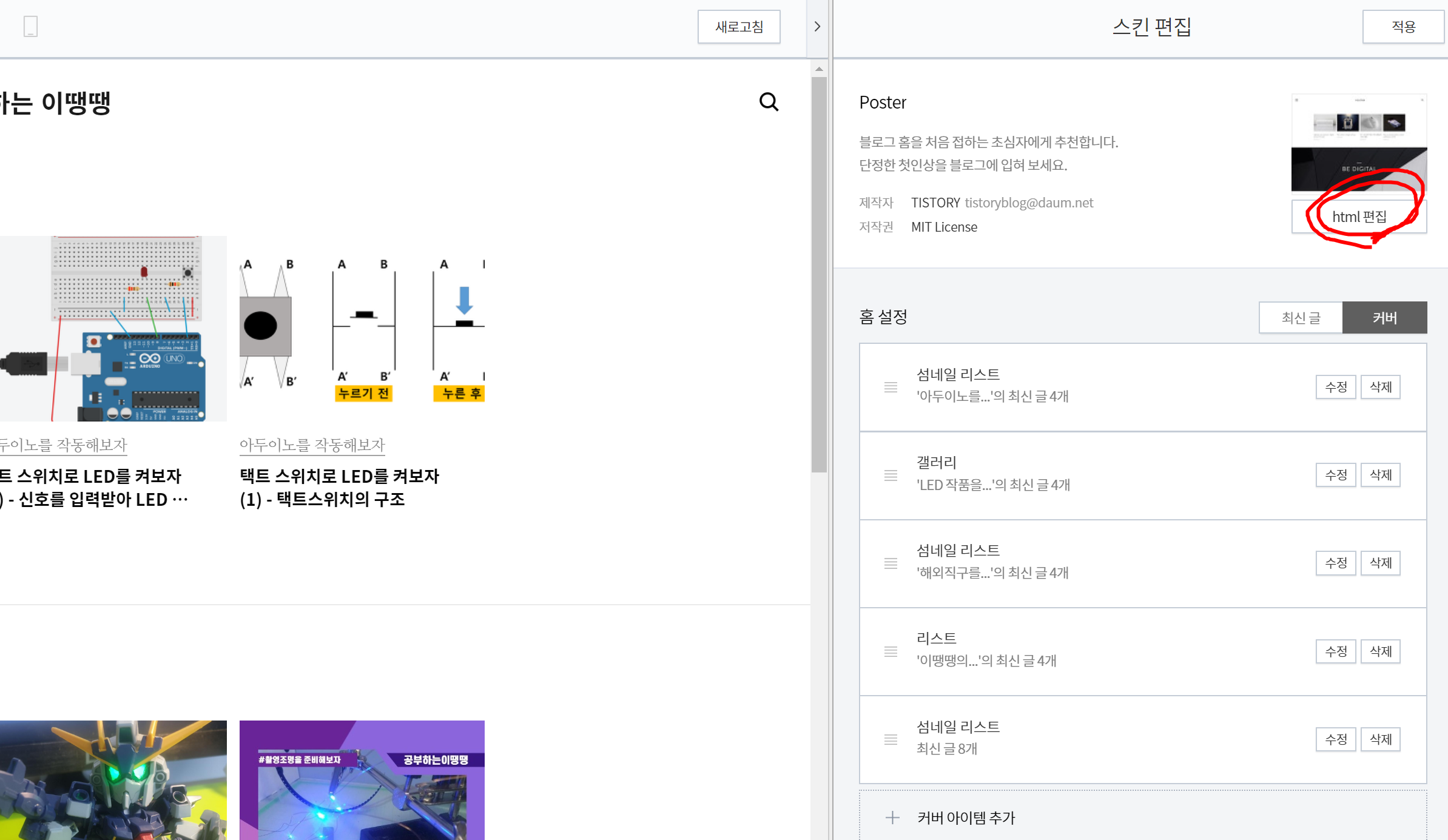Screen dimensions: 1448x840
Task: Click plus icon for 커버 아이템 추가
Action: pos(892,818)
